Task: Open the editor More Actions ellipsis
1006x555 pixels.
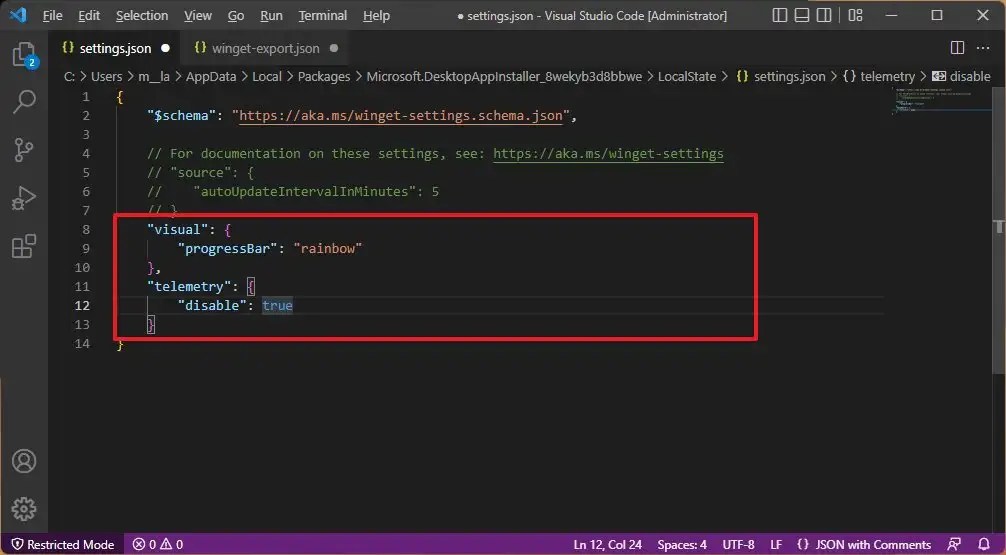Action: 983,47
